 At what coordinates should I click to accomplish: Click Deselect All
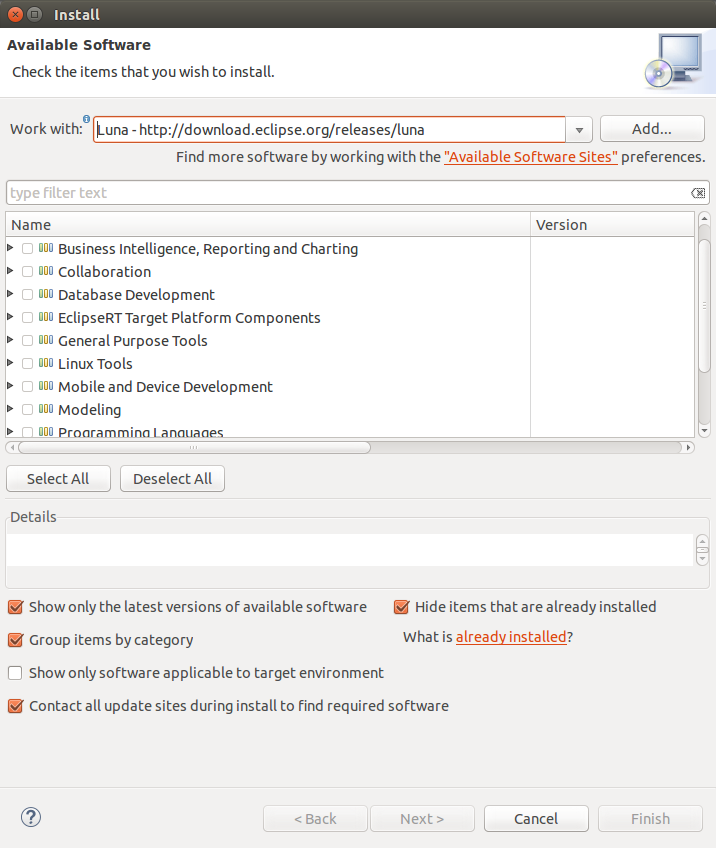(x=173, y=479)
